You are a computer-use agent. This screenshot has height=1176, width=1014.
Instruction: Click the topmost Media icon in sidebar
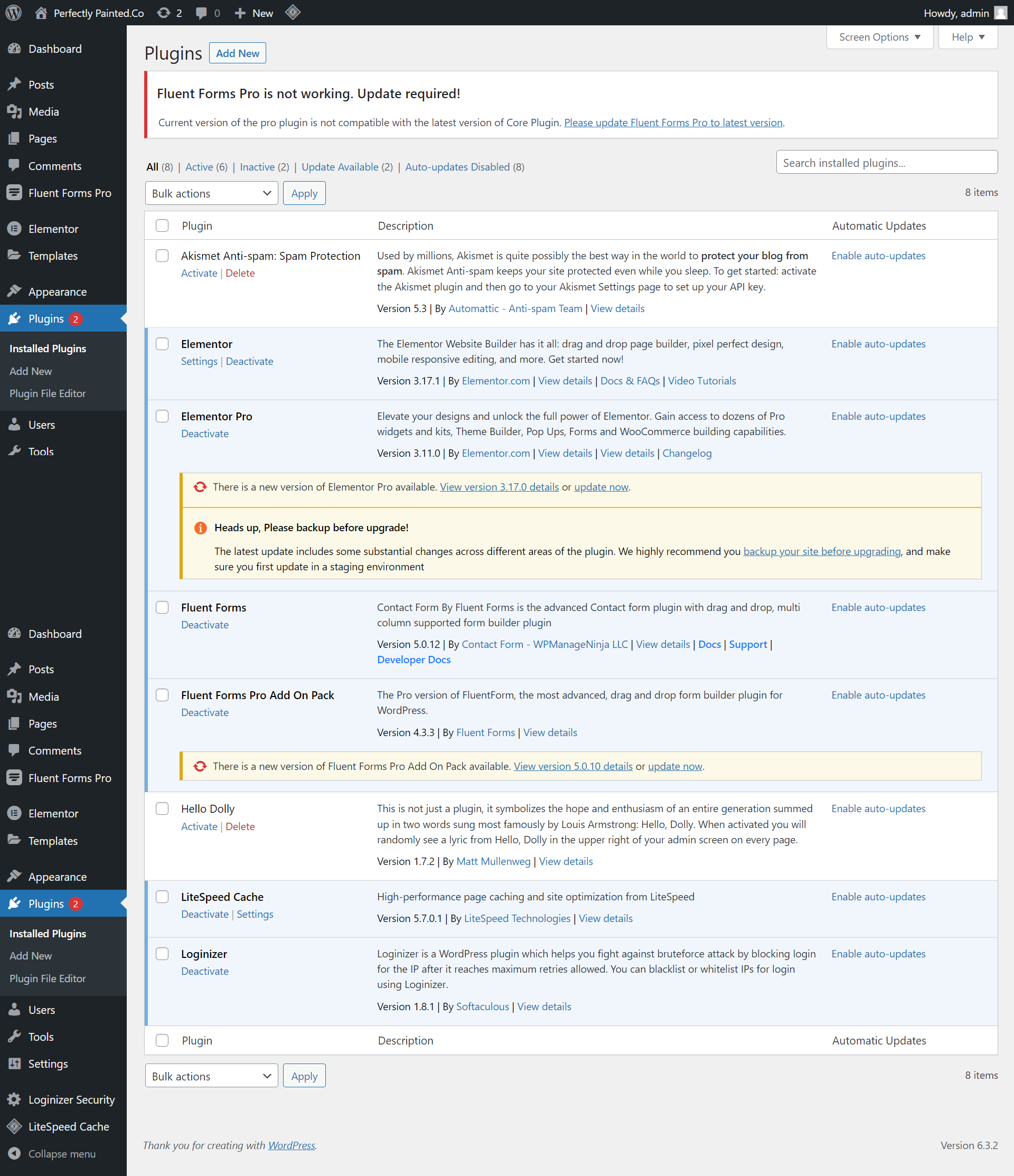[x=15, y=112]
